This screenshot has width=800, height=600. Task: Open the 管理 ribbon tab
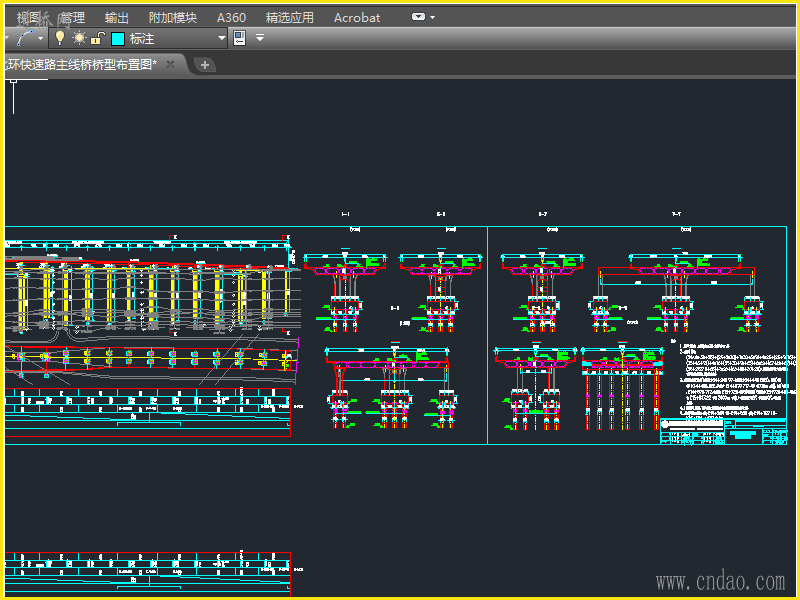click(x=72, y=17)
